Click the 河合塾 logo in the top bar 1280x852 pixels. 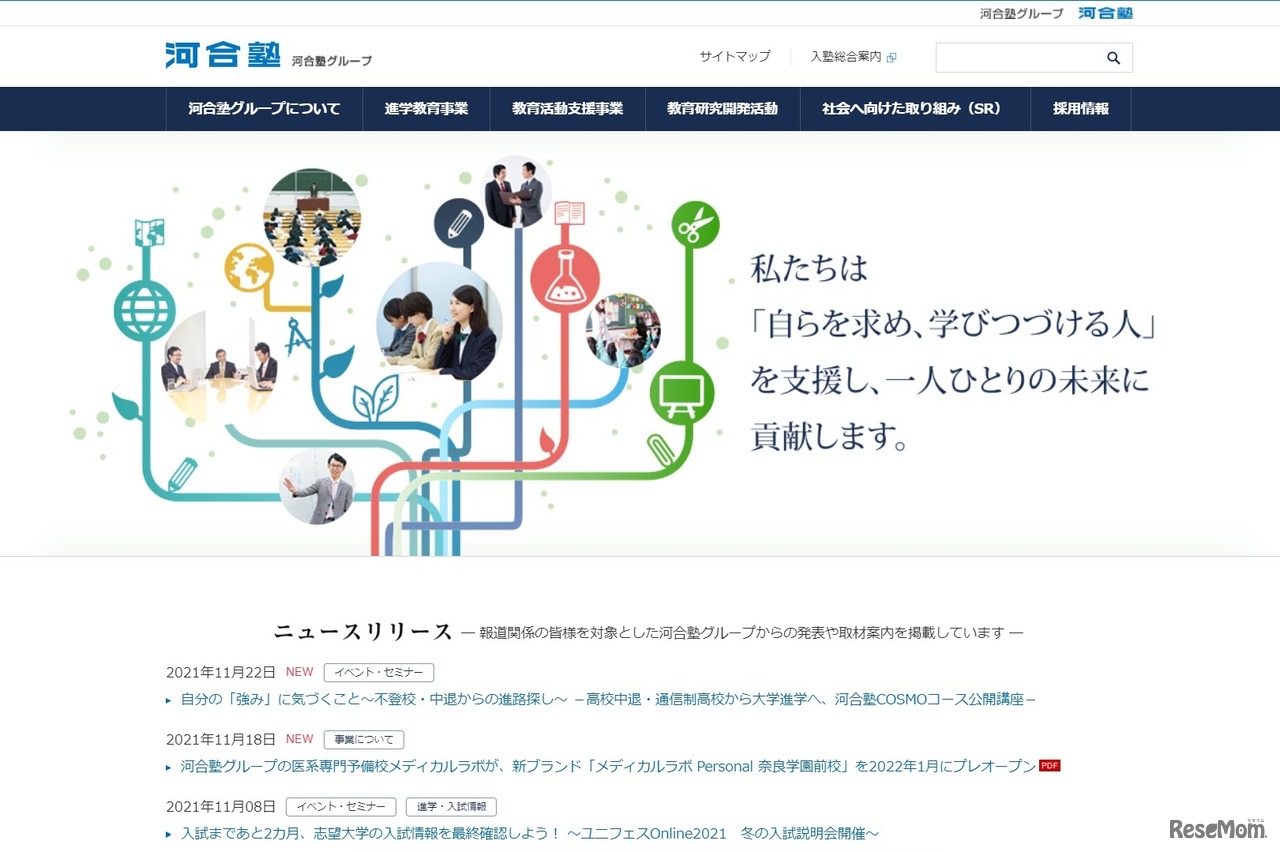pyautogui.click(x=1104, y=13)
